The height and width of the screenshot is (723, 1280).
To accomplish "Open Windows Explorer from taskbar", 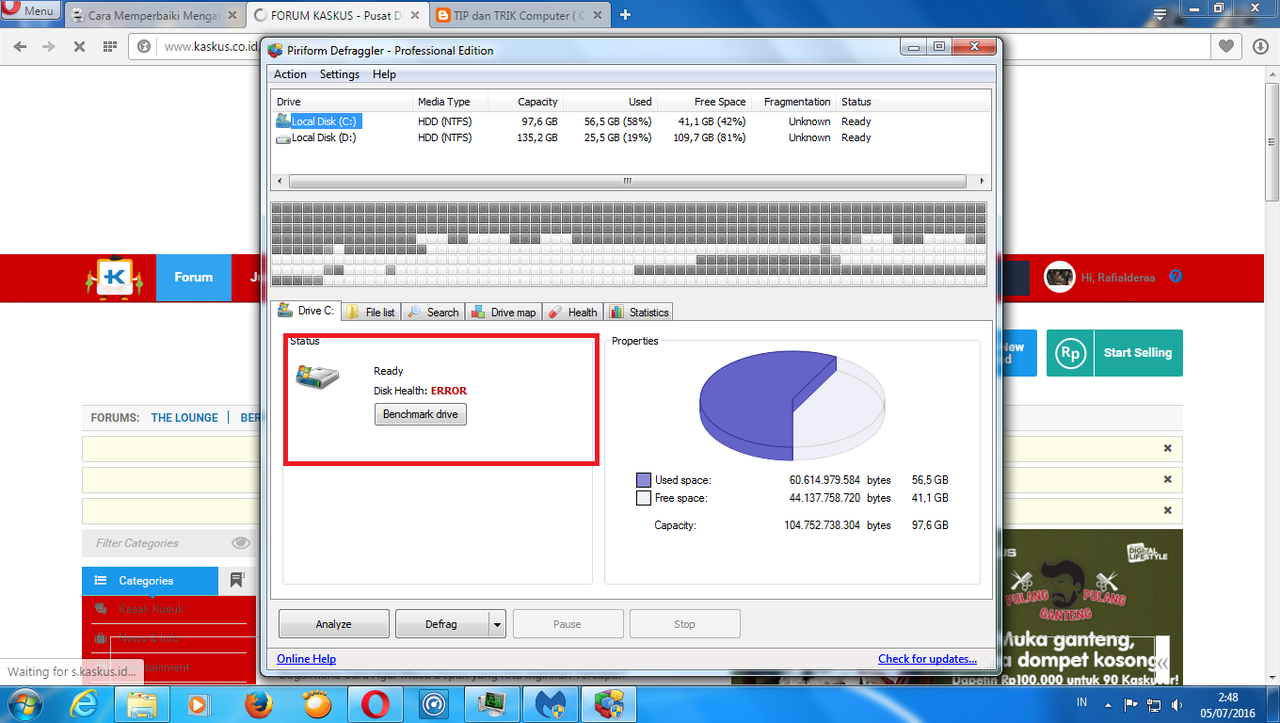I will click(x=141, y=704).
